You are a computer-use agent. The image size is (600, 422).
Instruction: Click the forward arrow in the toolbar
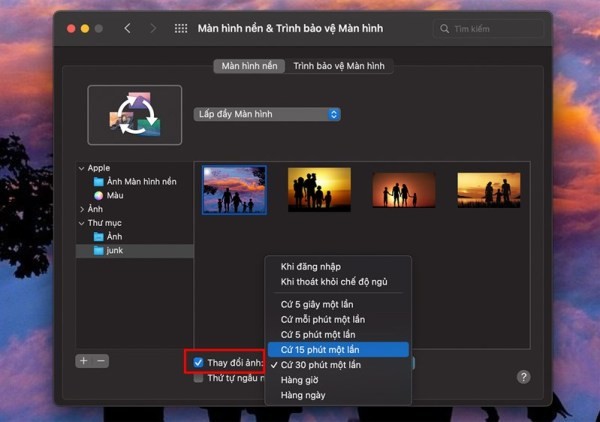click(153, 28)
